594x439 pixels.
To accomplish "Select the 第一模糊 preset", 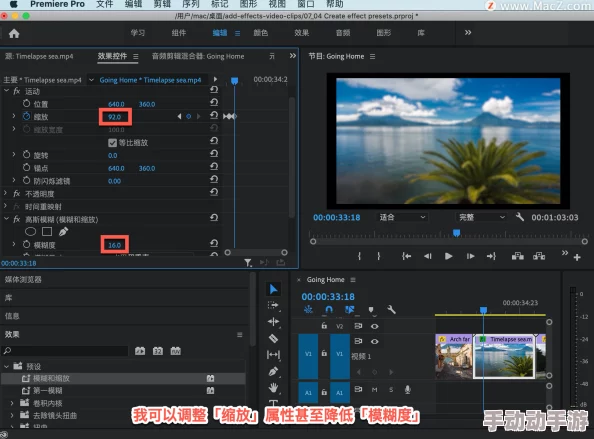I will [x=47, y=391].
